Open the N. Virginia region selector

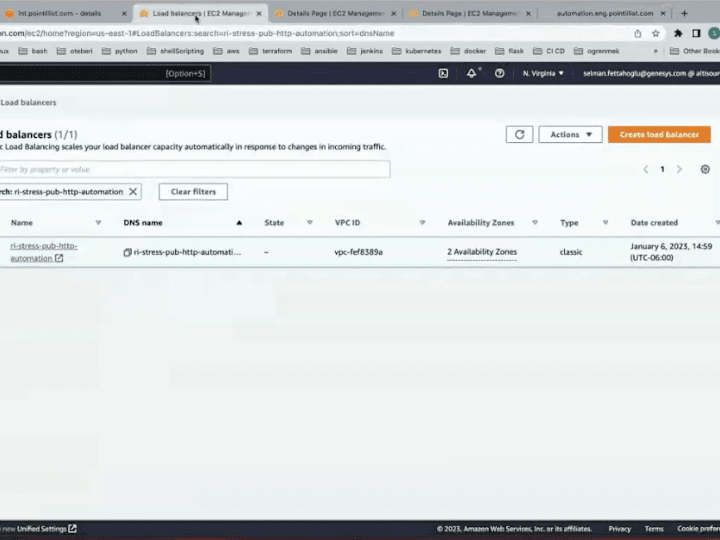pyautogui.click(x=543, y=73)
